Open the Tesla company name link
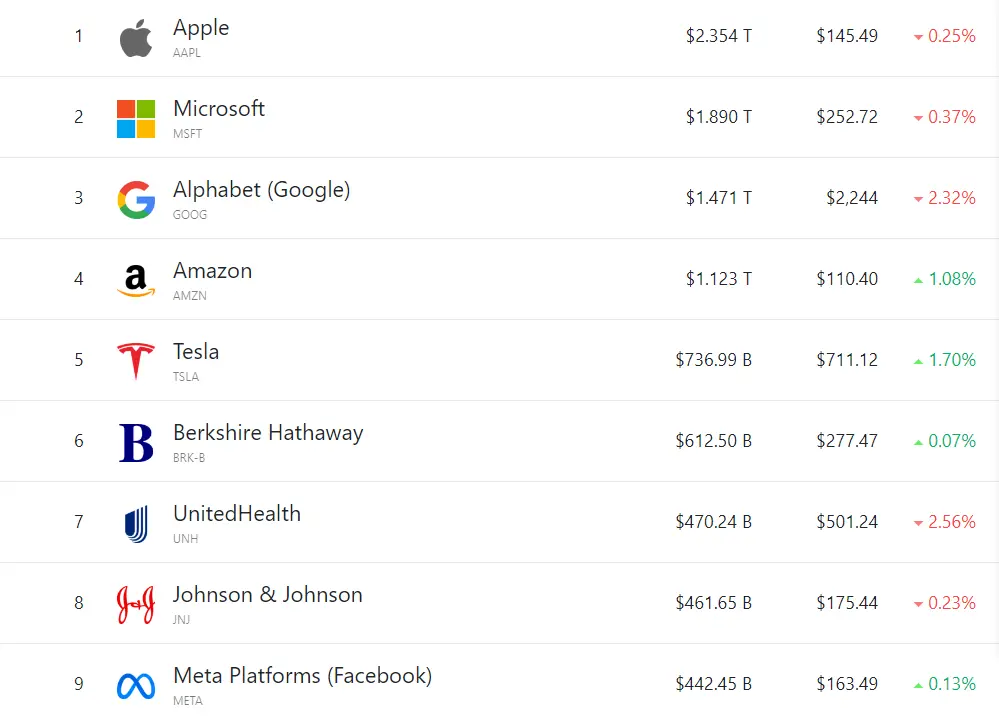The height and width of the screenshot is (717, 999). (196, 352)
